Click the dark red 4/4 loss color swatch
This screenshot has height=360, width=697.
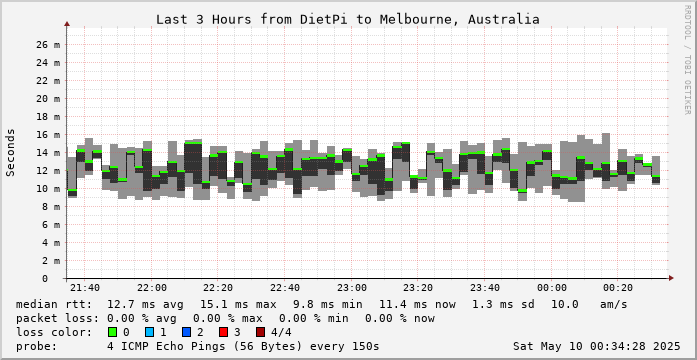point(261,332)
